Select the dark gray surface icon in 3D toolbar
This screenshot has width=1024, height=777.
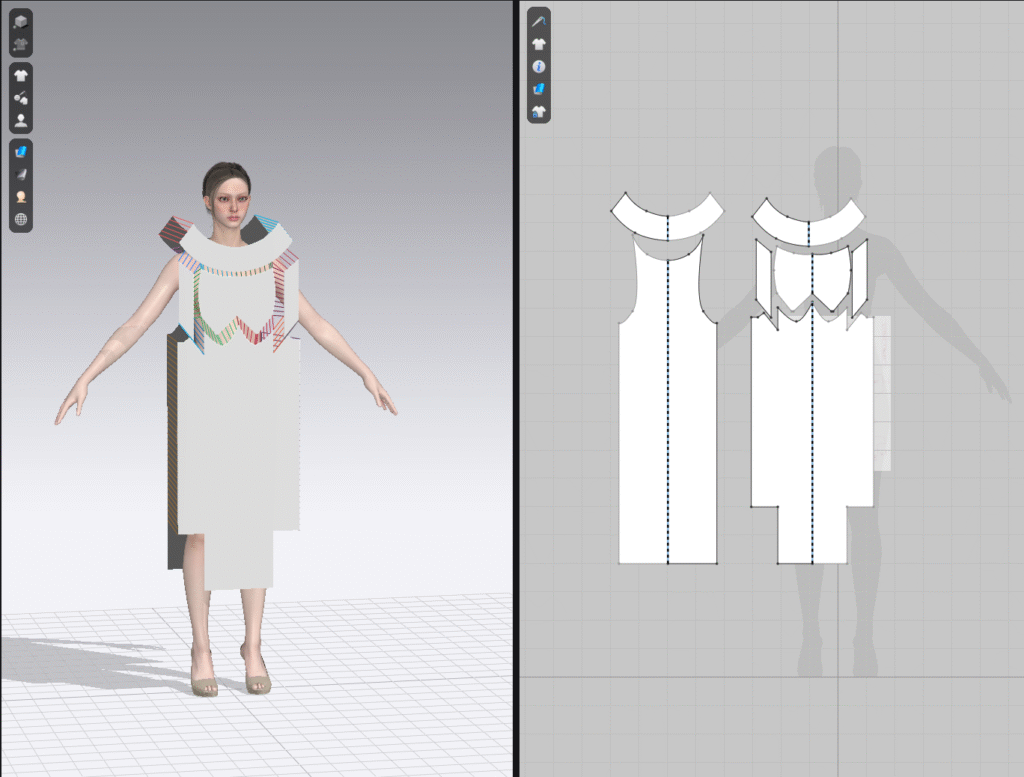coord(21,174)
